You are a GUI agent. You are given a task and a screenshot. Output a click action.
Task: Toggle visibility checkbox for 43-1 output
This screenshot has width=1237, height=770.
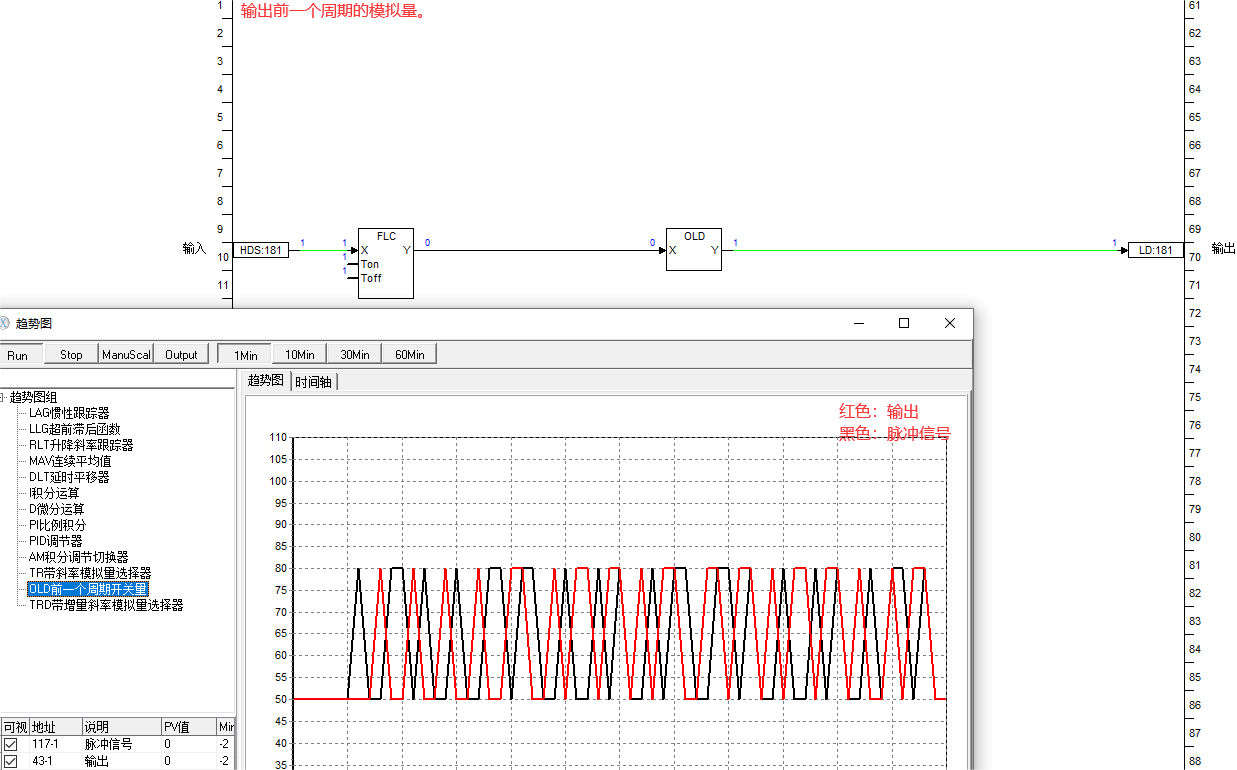pyautogui.click(x=11, y=761)
